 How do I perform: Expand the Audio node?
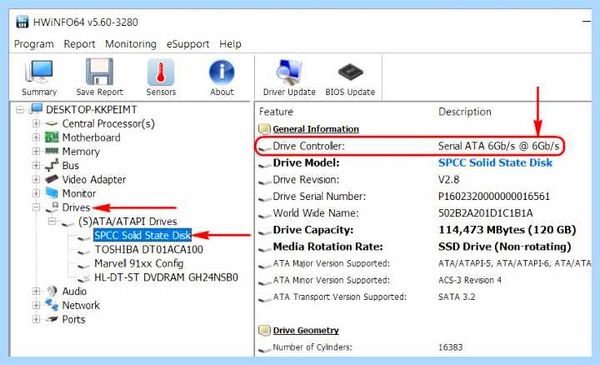36,291
